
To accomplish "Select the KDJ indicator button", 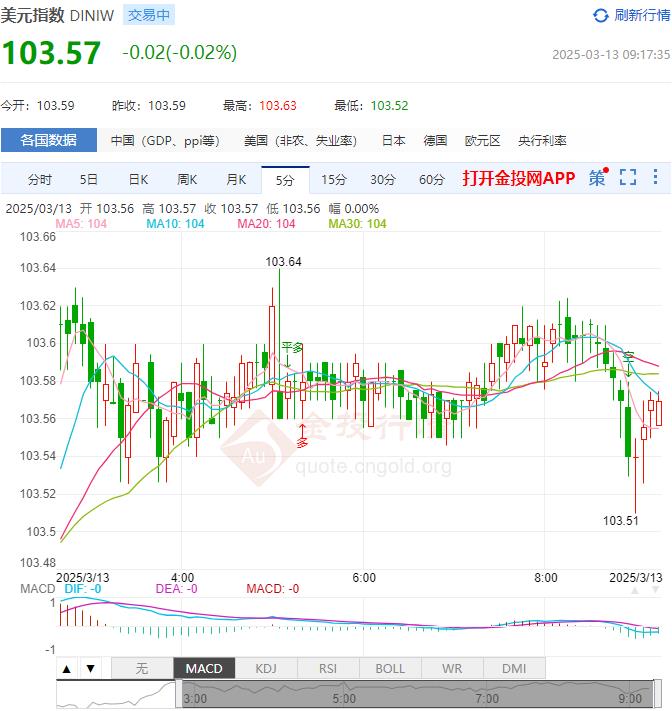I will [266, 668].
